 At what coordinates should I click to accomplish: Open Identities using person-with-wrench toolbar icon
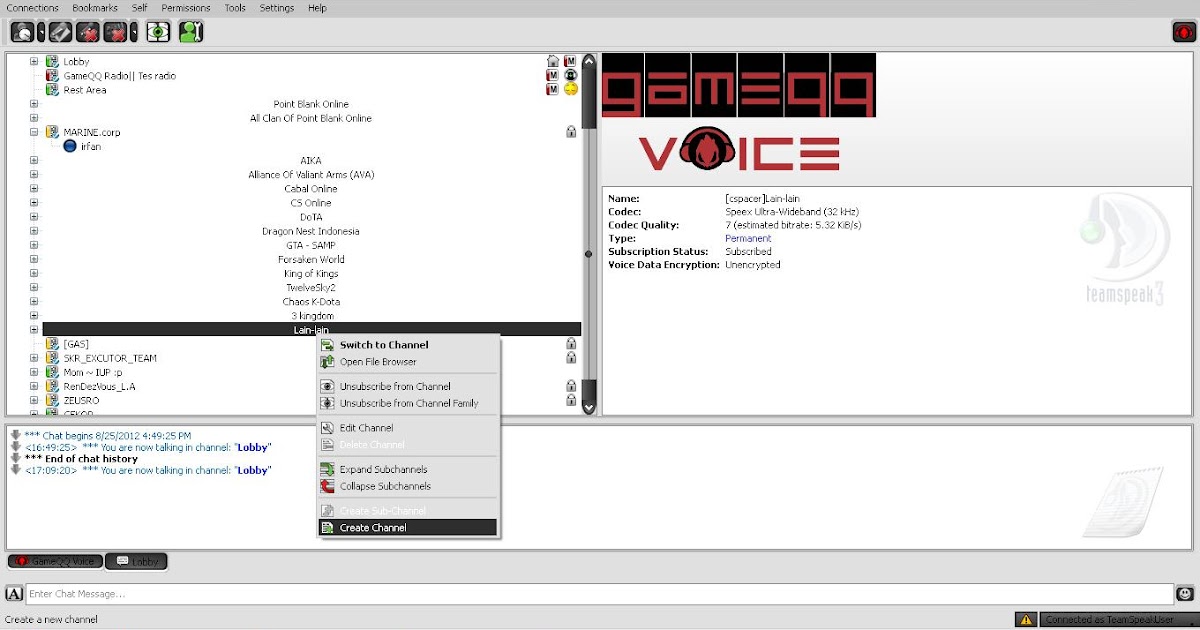[190, 31]
